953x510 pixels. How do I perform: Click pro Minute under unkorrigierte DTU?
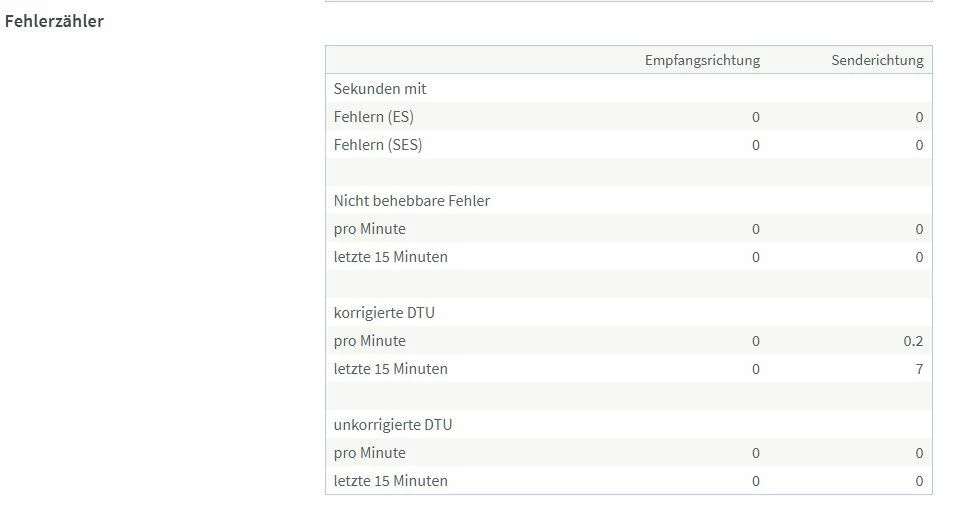pos(370,453)
